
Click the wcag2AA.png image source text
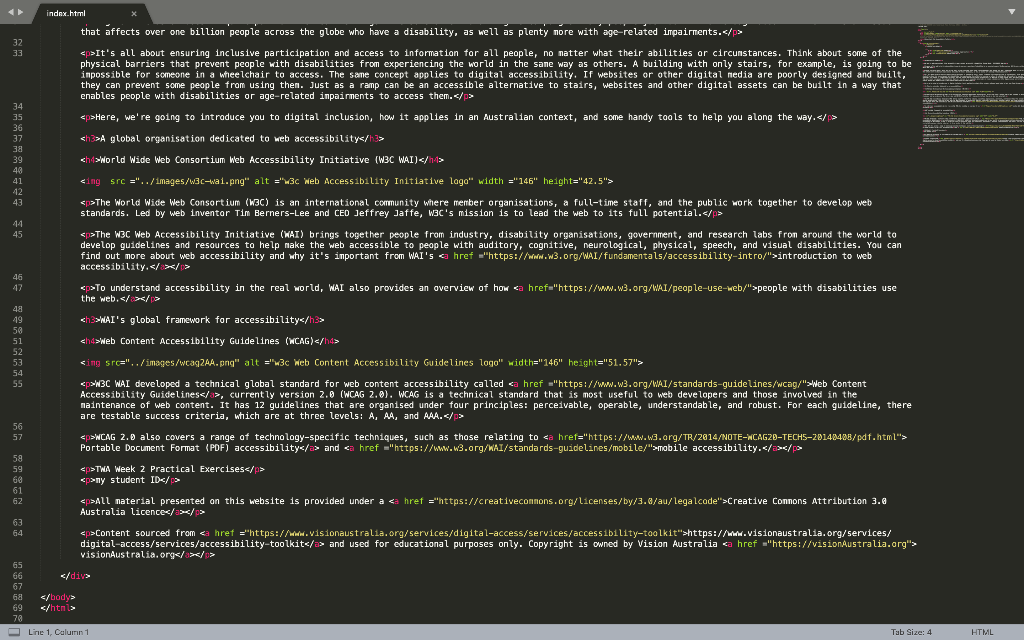point(175,362)
